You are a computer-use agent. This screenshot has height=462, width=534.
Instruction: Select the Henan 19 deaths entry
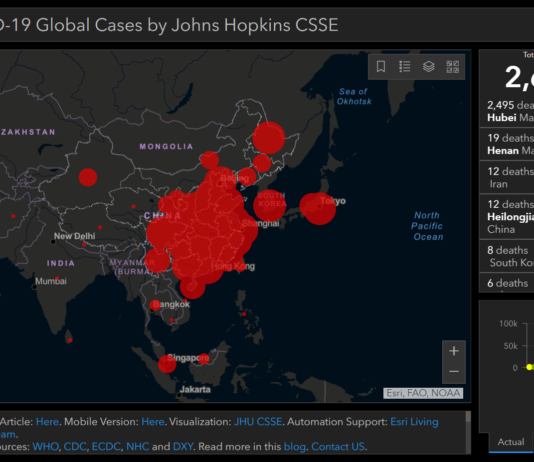(x=507, y=144)
